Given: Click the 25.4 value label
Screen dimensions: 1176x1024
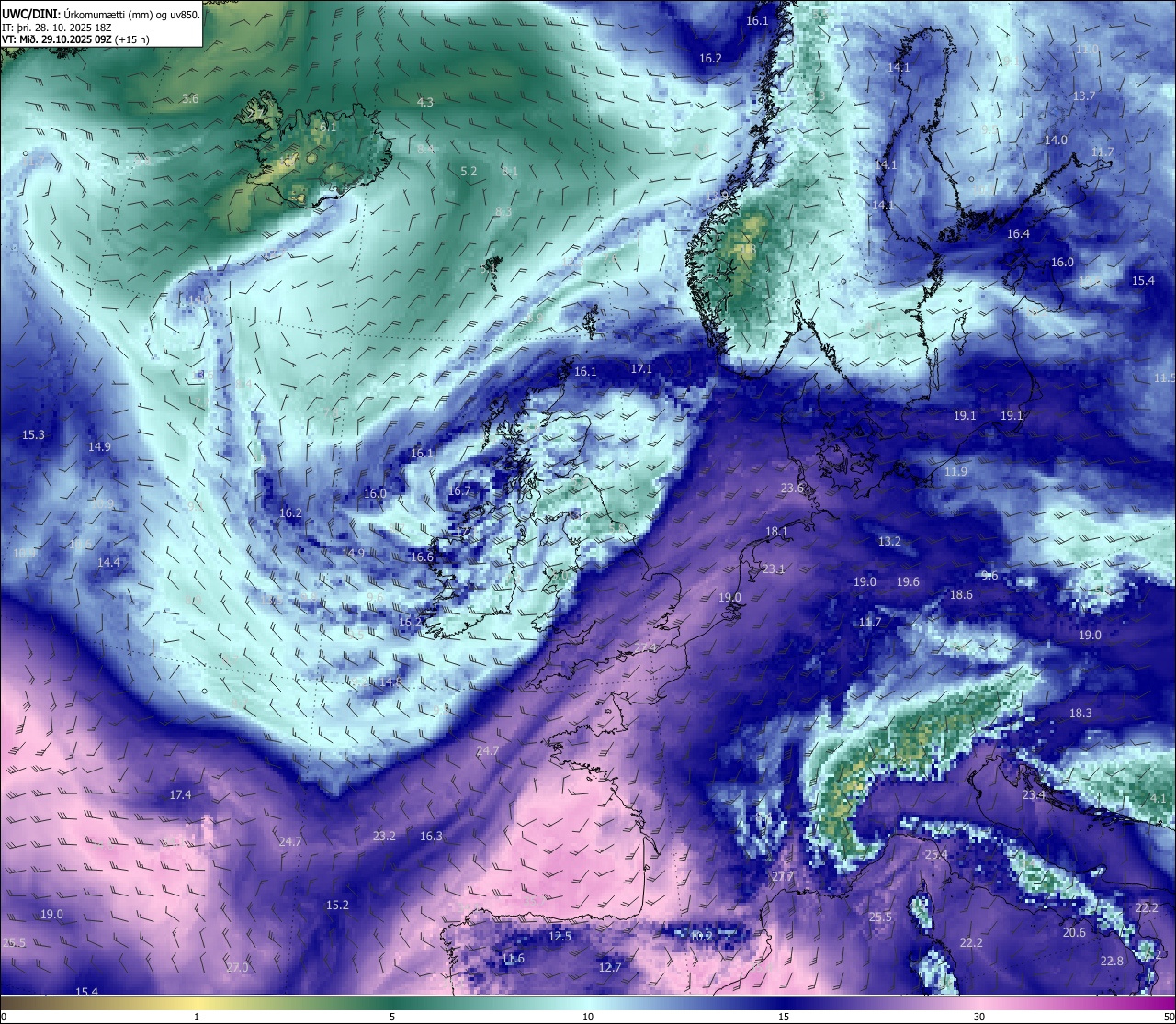Looking at the screenshot, I should tap(935, 854).
